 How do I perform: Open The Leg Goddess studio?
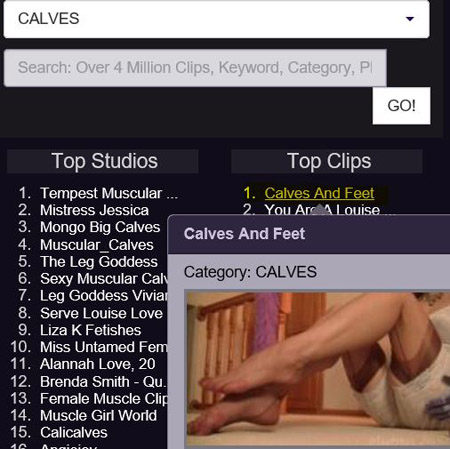pos(99,262)
